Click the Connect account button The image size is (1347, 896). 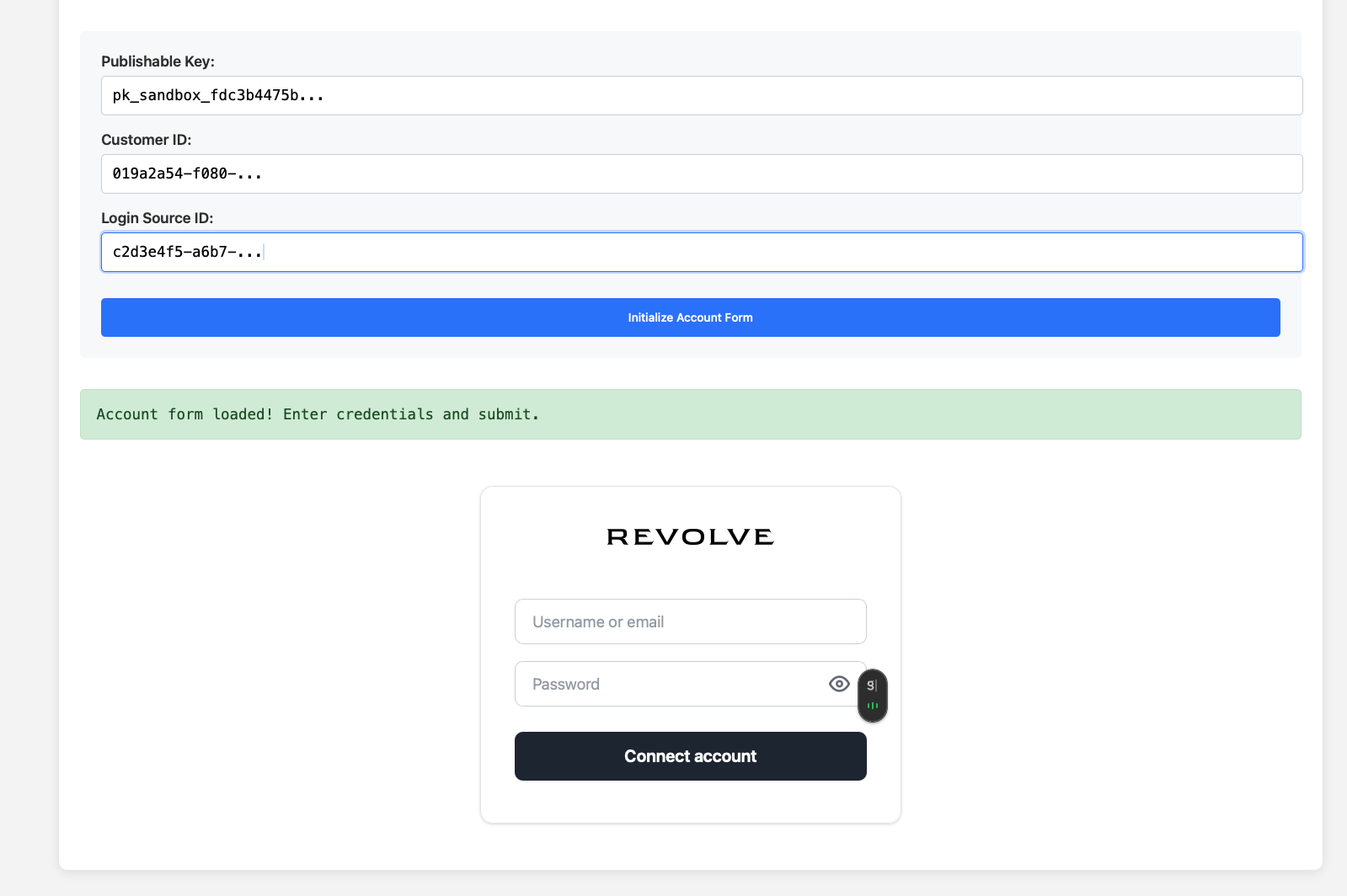point(690,756)
